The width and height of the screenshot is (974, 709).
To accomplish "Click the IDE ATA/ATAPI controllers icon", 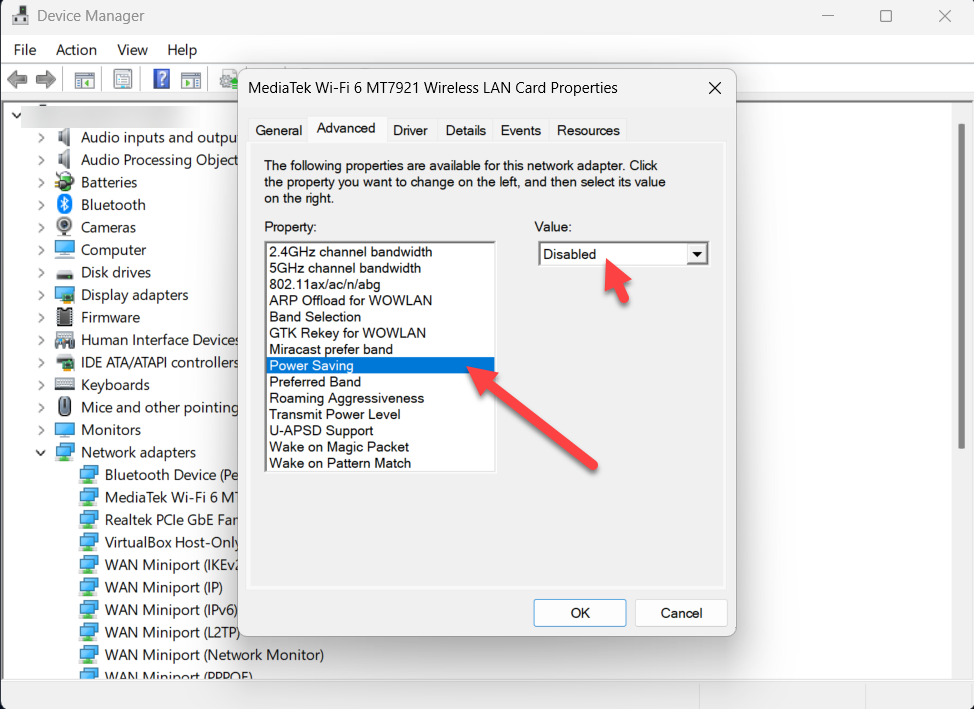I will tap(65, 362).
